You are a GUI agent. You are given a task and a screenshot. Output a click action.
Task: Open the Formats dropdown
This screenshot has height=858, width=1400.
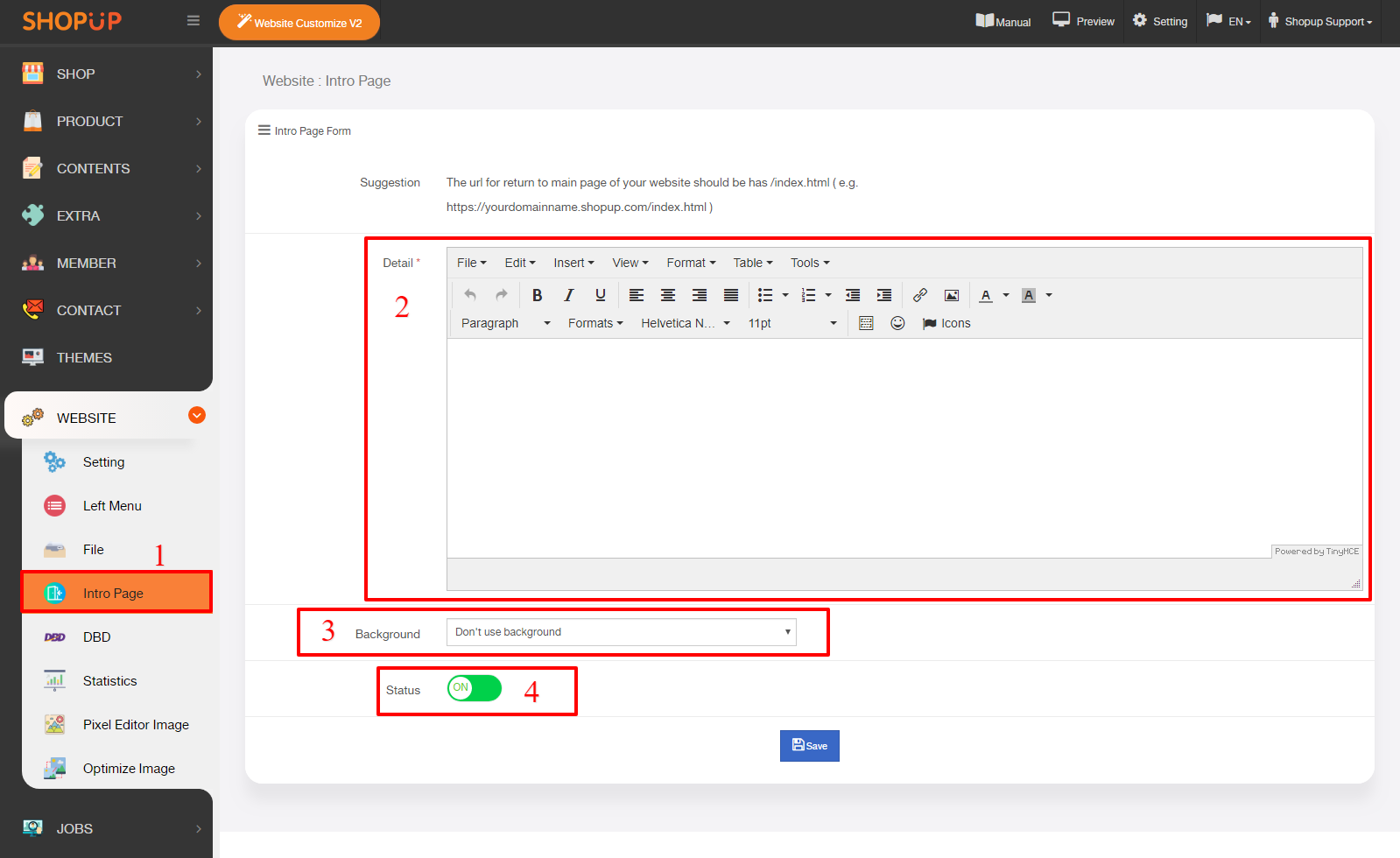[595, 323]
